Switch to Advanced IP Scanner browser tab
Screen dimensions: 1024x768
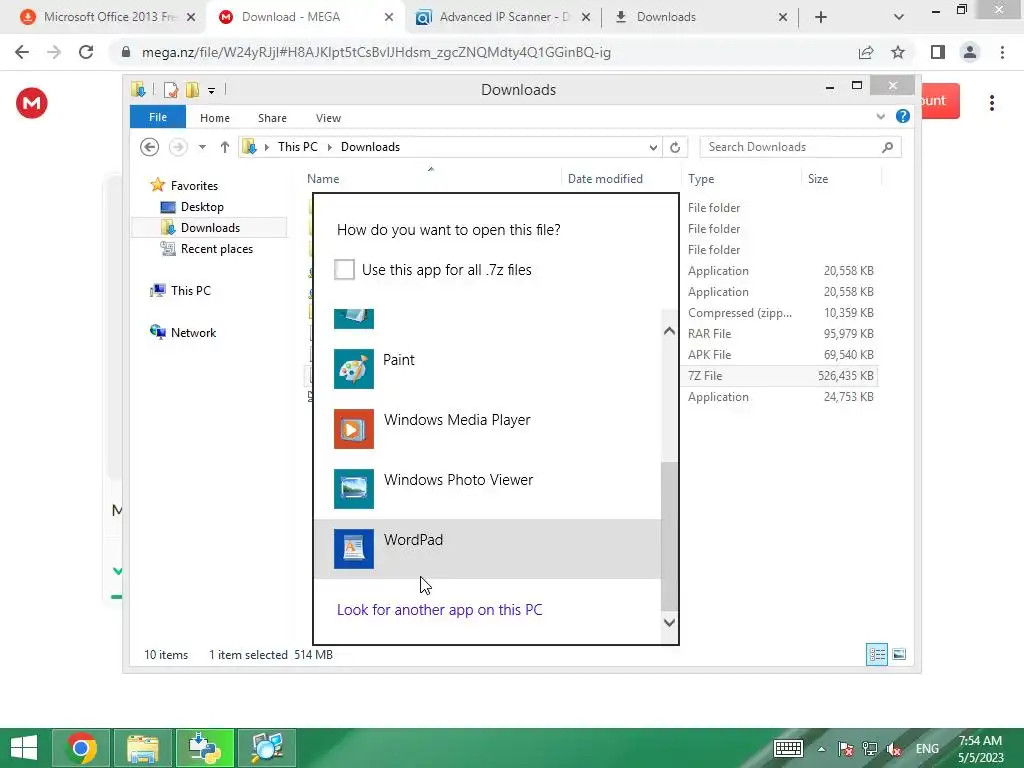point(504,17)
